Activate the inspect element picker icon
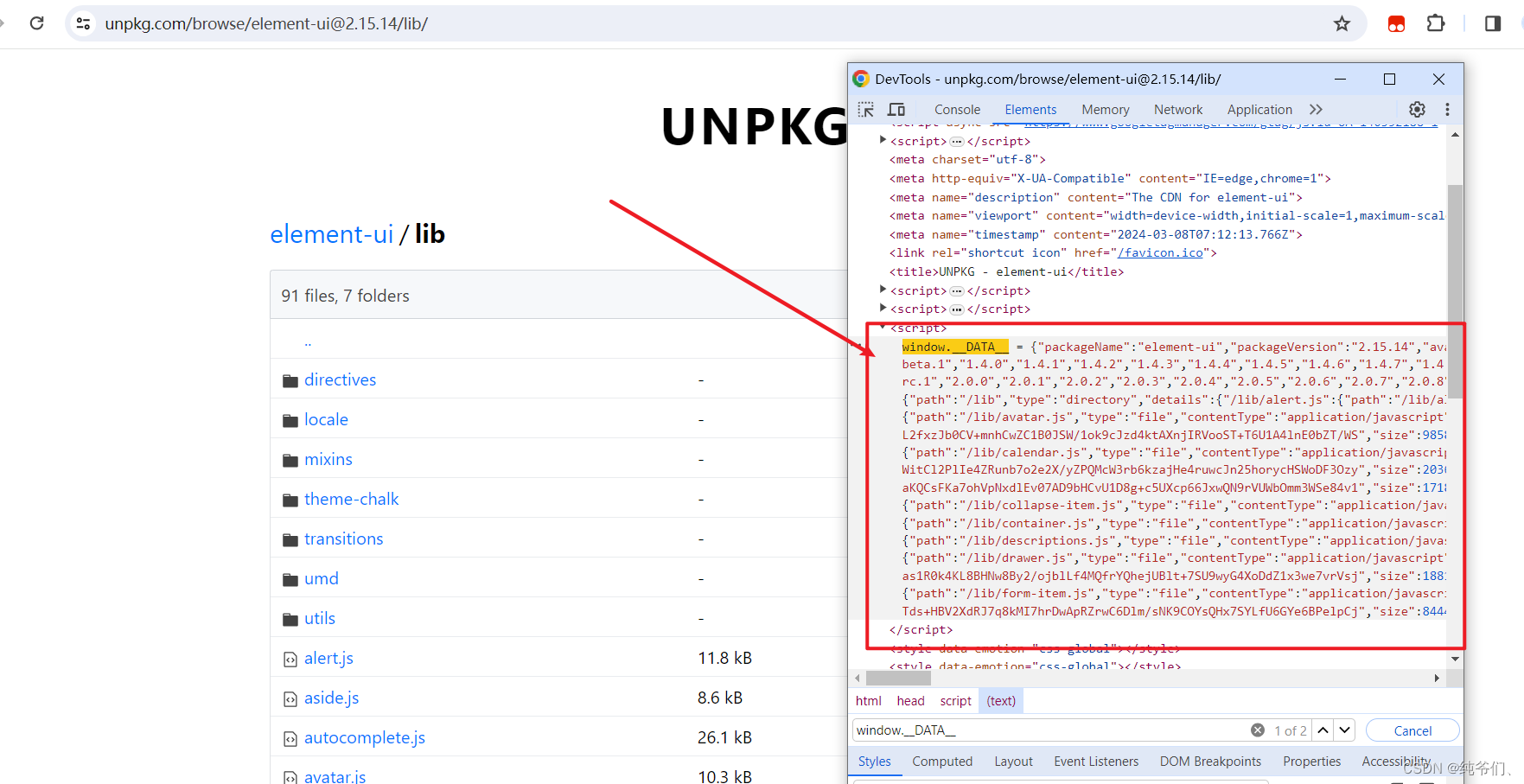1524x784 pixels. tap(866, 110)
